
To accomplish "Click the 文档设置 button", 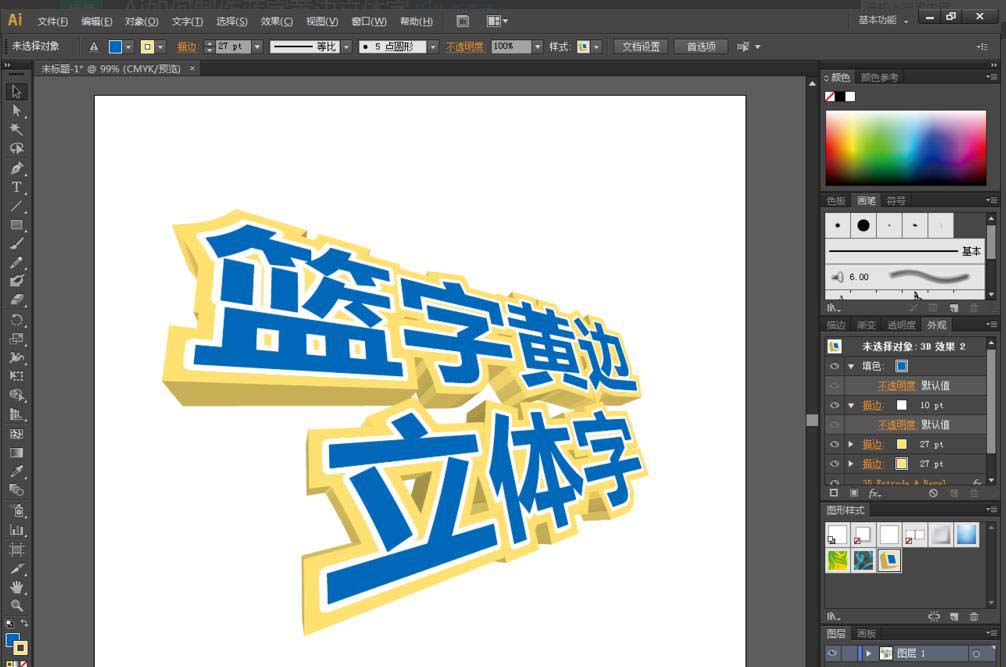I will 641,47.
